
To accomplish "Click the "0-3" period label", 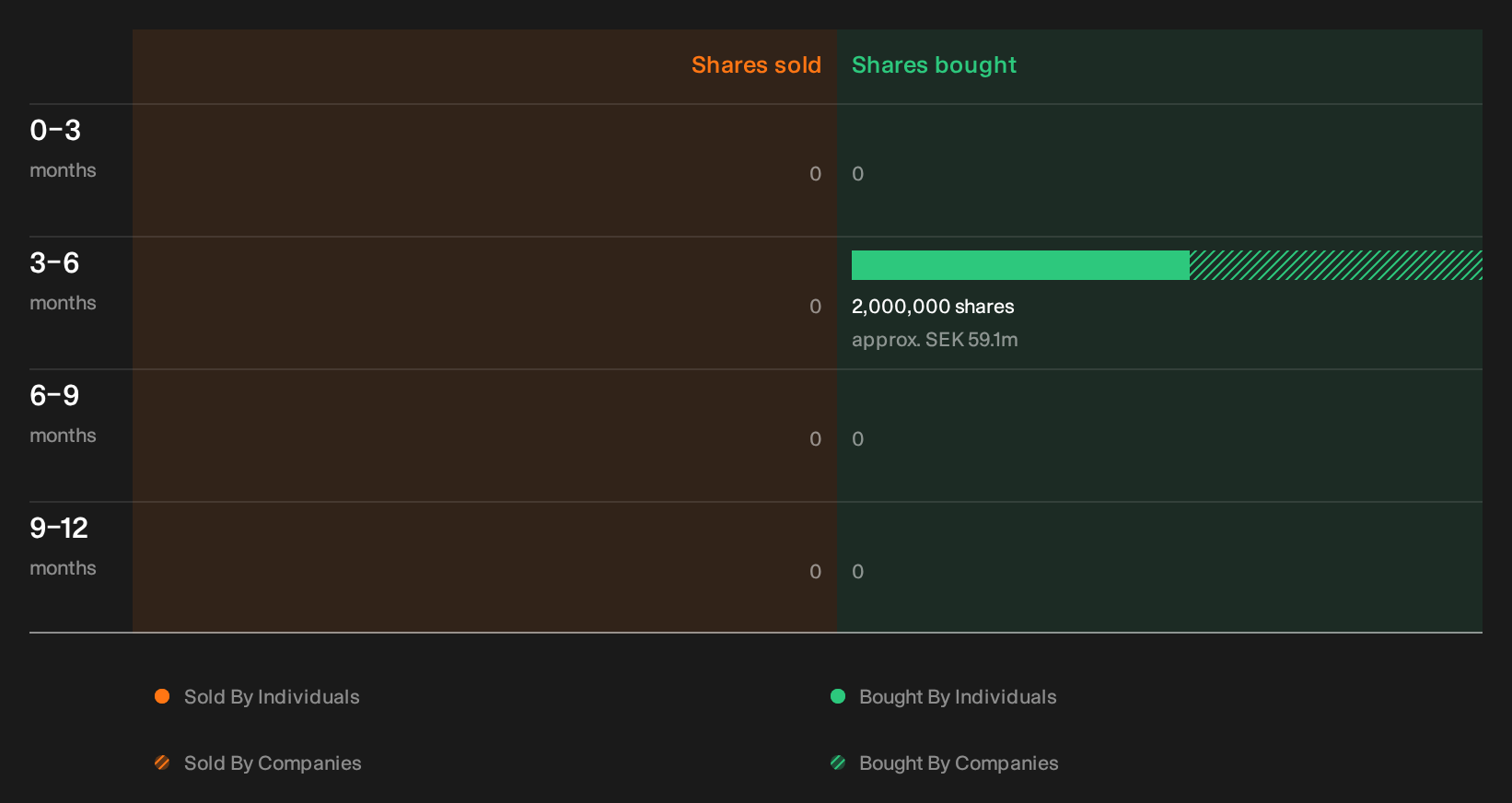I will click(x=55, y=131).
